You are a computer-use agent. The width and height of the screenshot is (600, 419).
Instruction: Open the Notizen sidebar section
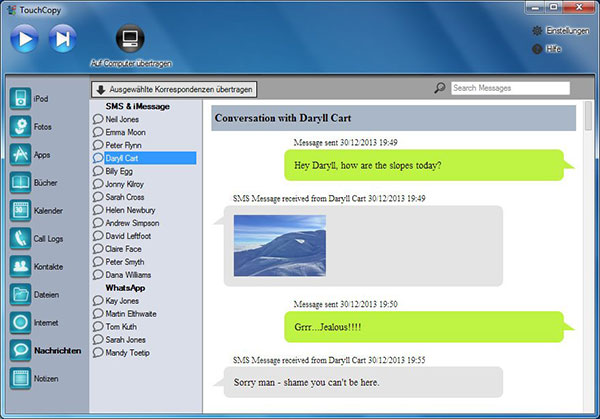(21, 378)
